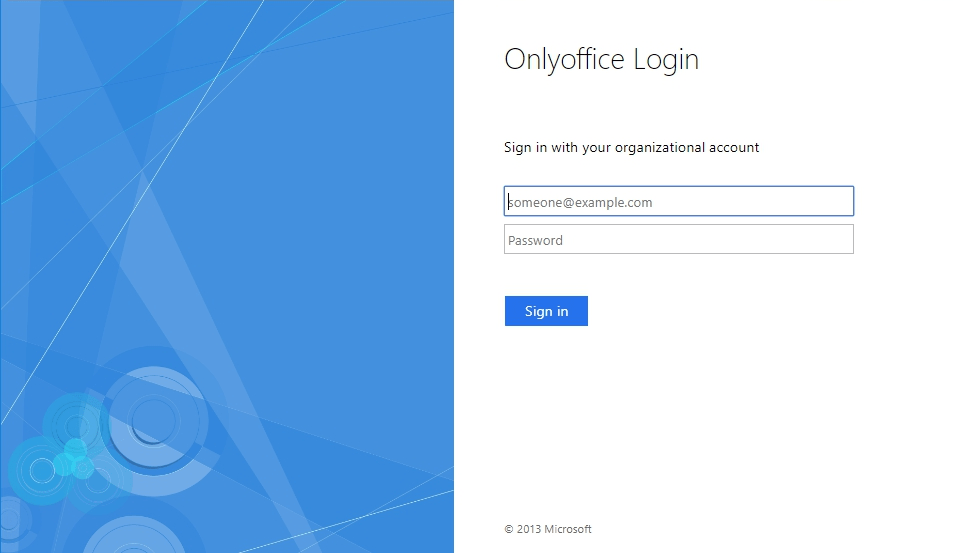This screenshot has width=953, height=553.
Task: Select the 'Onlyoffice Login' heading text
Action: 601,60
